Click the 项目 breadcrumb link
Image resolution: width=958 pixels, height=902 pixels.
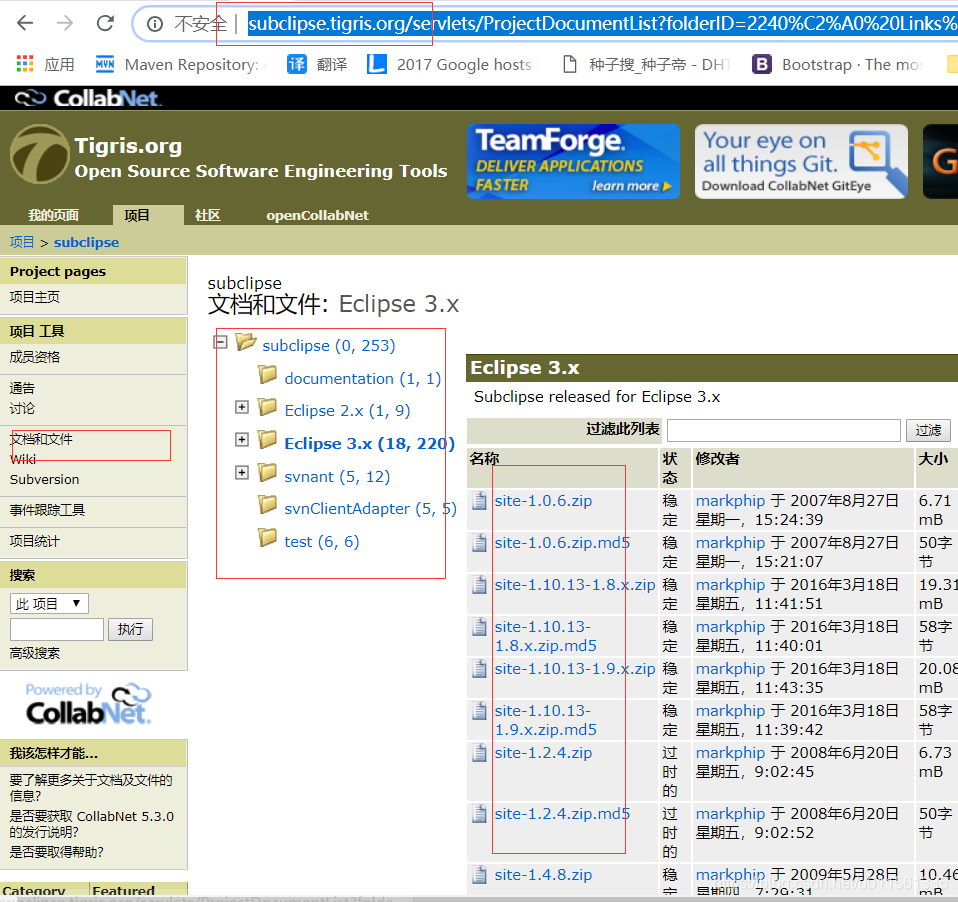[x=22, y=242]
